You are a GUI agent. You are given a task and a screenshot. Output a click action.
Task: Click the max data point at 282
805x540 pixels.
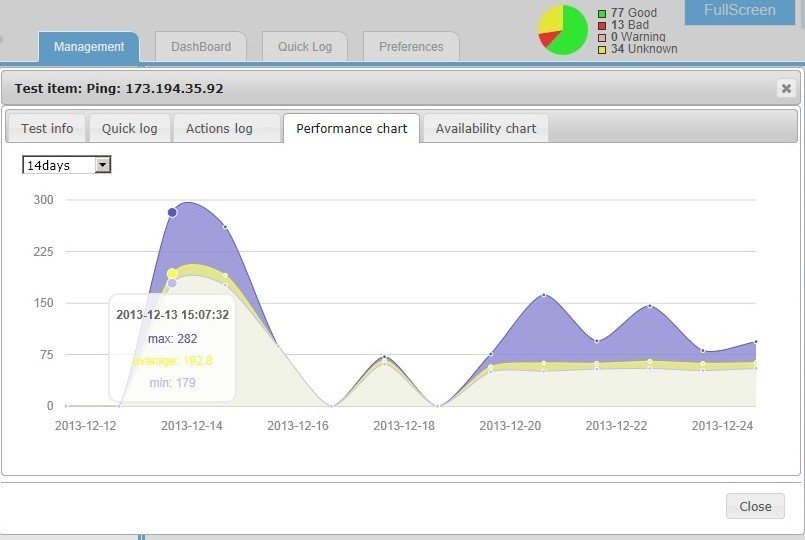tap(172, 212)
